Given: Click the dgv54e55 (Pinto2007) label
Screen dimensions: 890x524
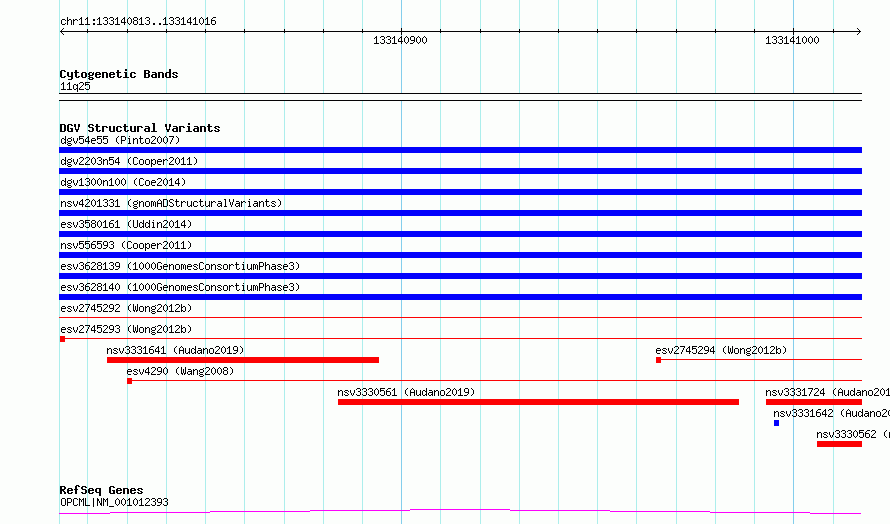Looking at the screenshot, I should click(120, 140).
